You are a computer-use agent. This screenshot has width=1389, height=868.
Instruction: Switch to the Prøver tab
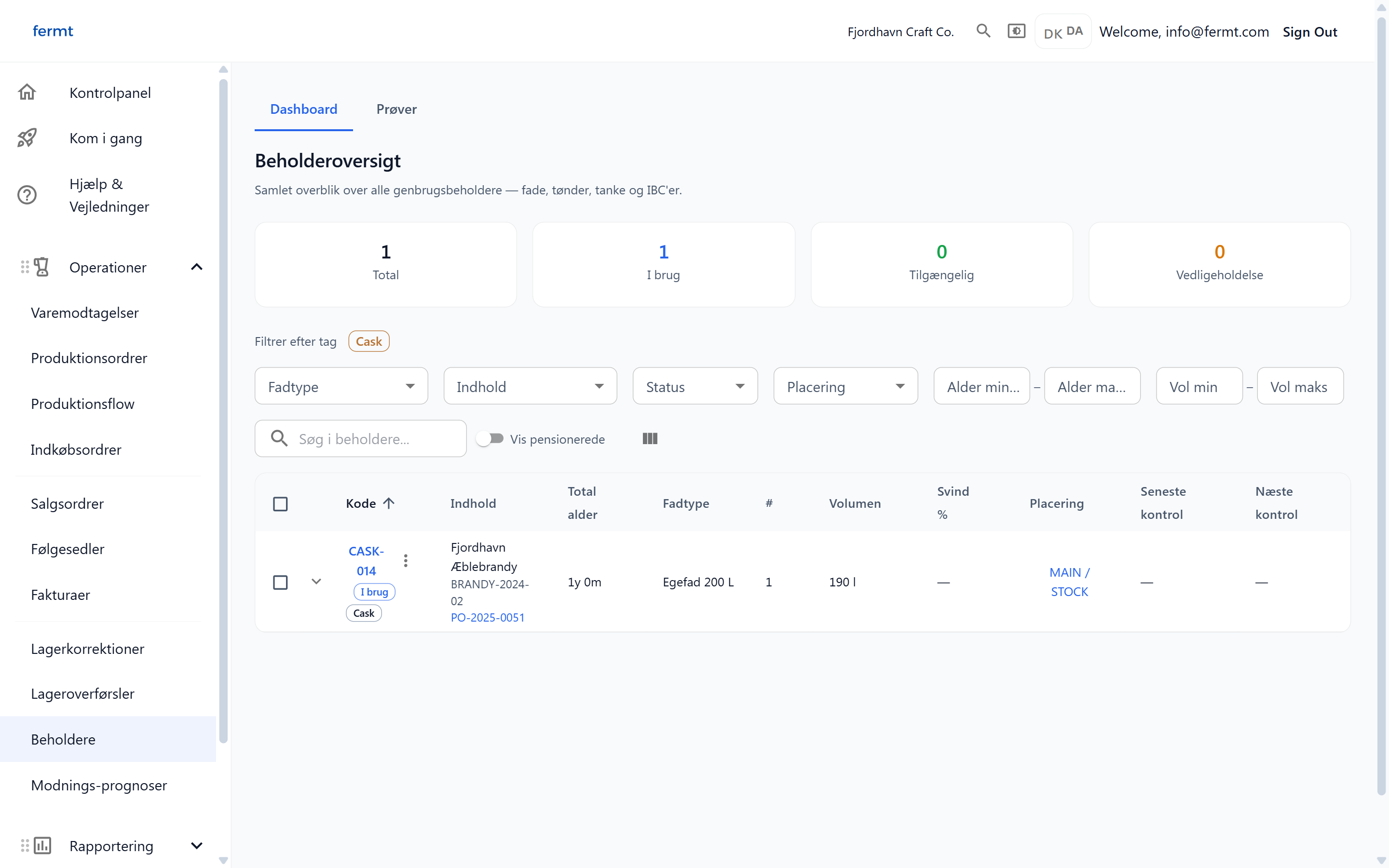pyautogui.click(x=396, y=109)
